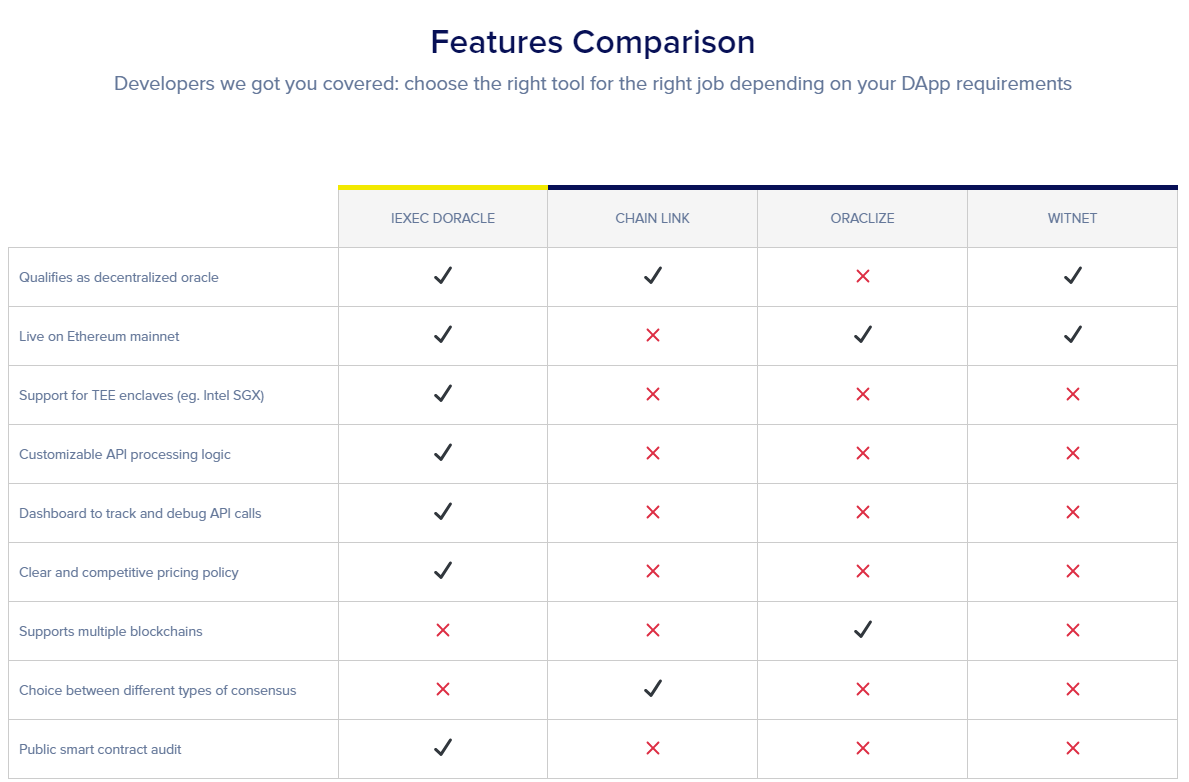Screen dimensions: 1189x782
Task: Click the Clear and competitive pricing policy label
Action: click(128, 573)
